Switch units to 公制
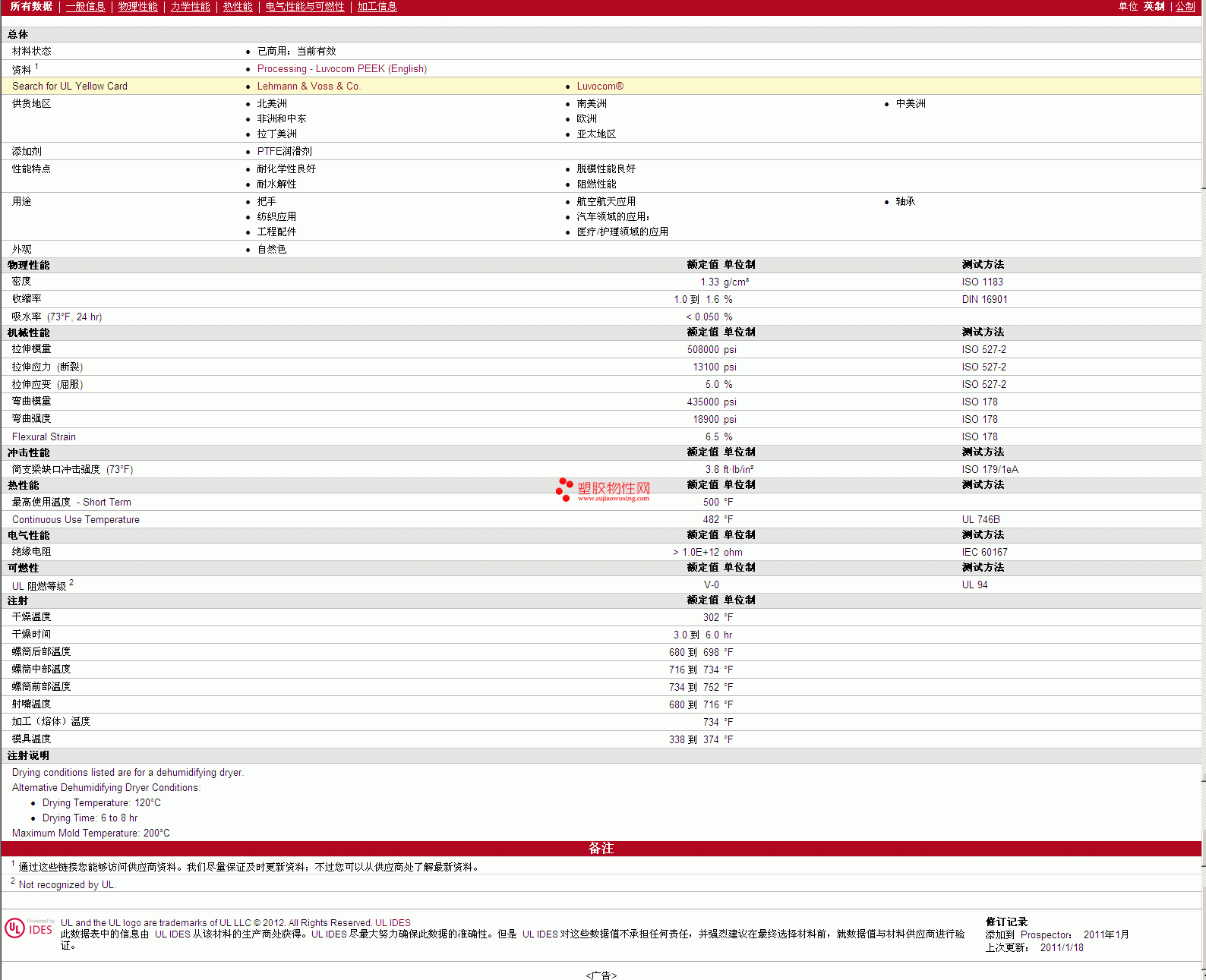Viewport: 1206px width, 980px height. [1185, 7]
